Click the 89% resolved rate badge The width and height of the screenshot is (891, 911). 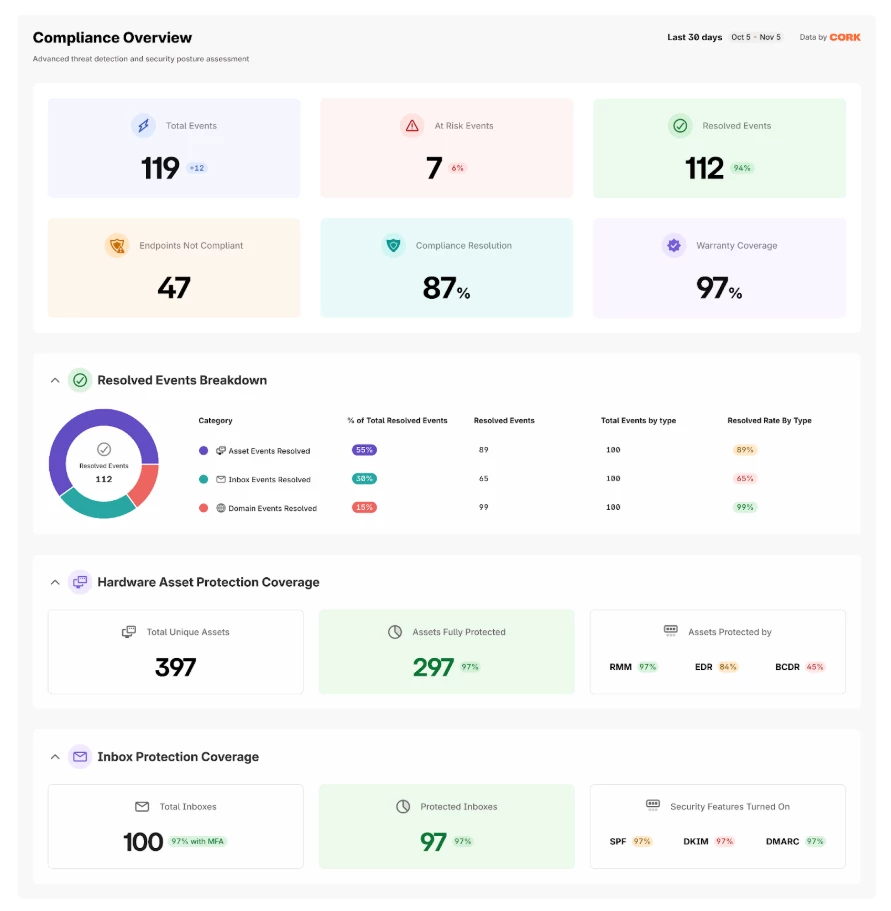click(745, 450)
